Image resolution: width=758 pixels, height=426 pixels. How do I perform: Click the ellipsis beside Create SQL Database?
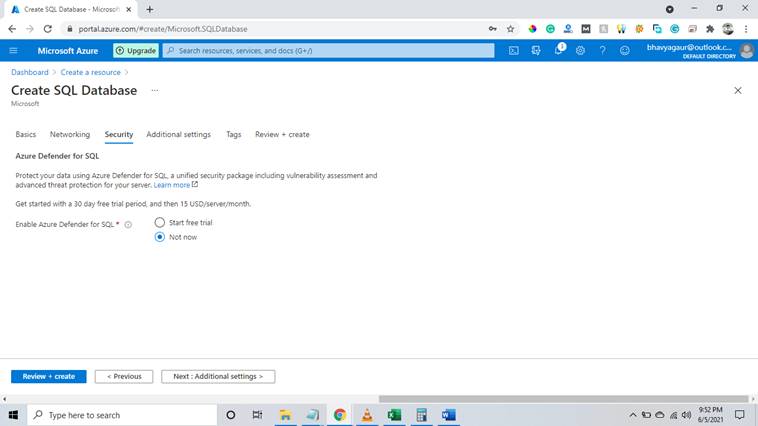pos(155,90)
